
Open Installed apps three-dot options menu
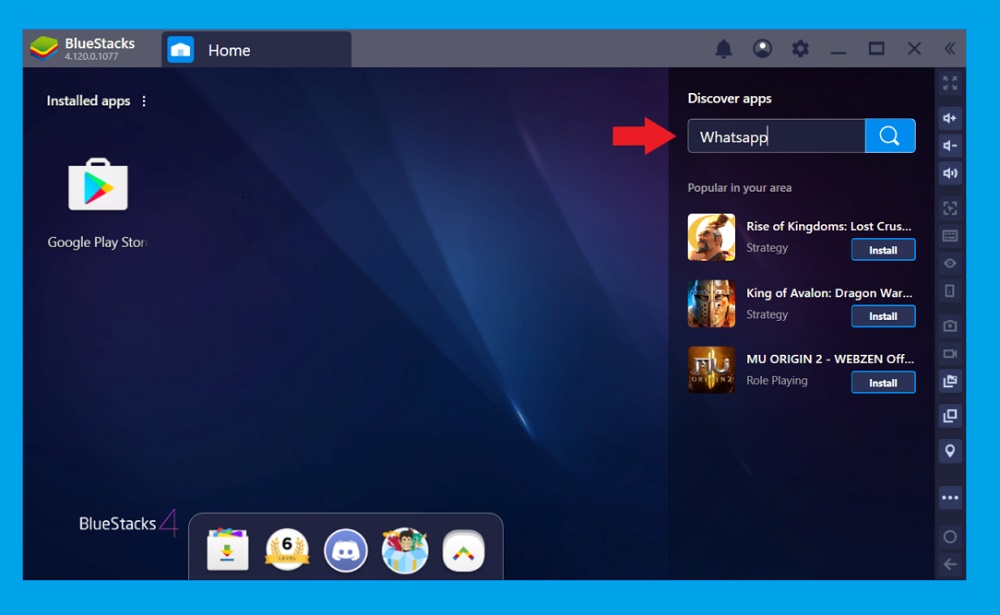(144, 101)
